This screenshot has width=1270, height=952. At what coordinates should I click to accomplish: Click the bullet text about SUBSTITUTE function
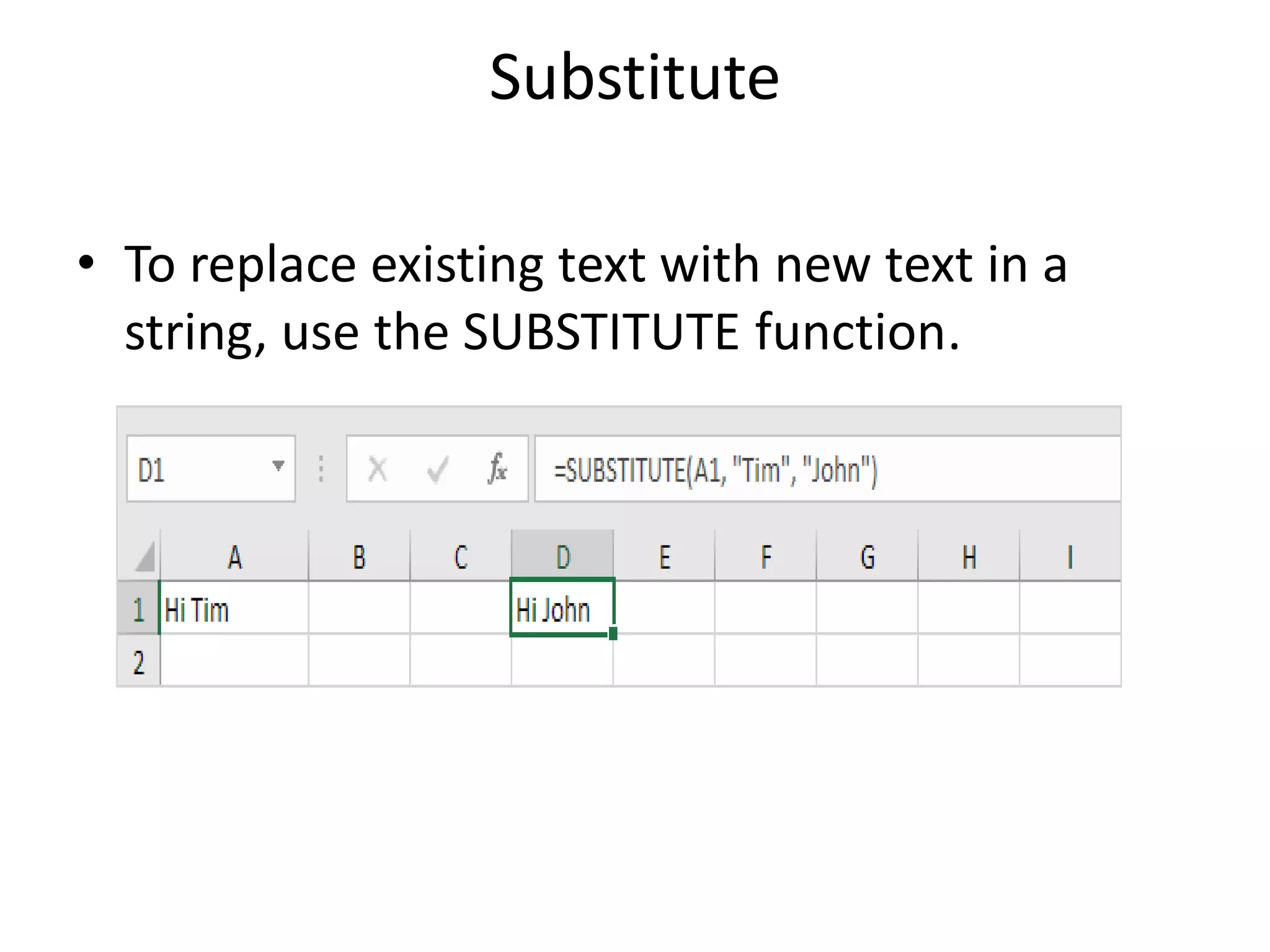pos(595,298)
